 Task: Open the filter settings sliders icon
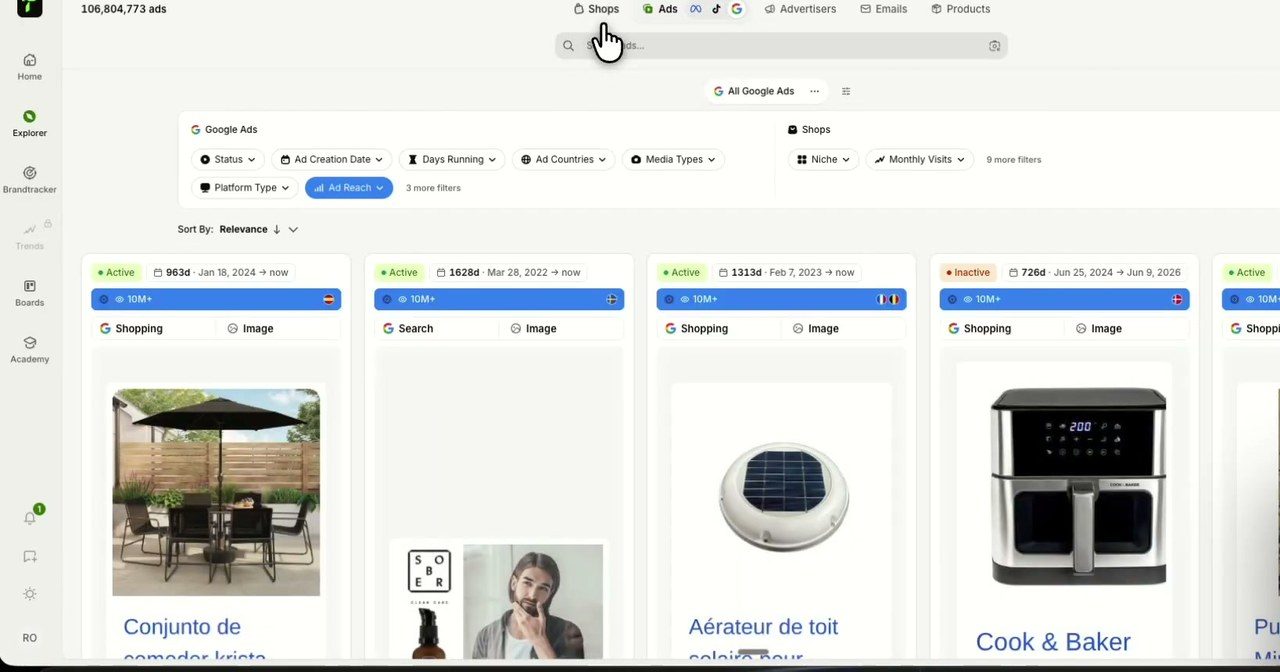coord(846,91)
